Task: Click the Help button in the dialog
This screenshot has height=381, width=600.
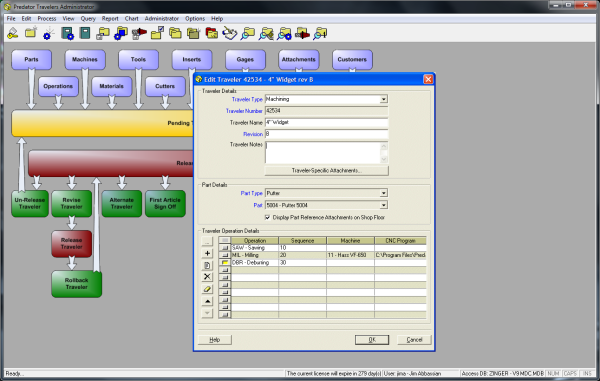Action: point(214,340)
